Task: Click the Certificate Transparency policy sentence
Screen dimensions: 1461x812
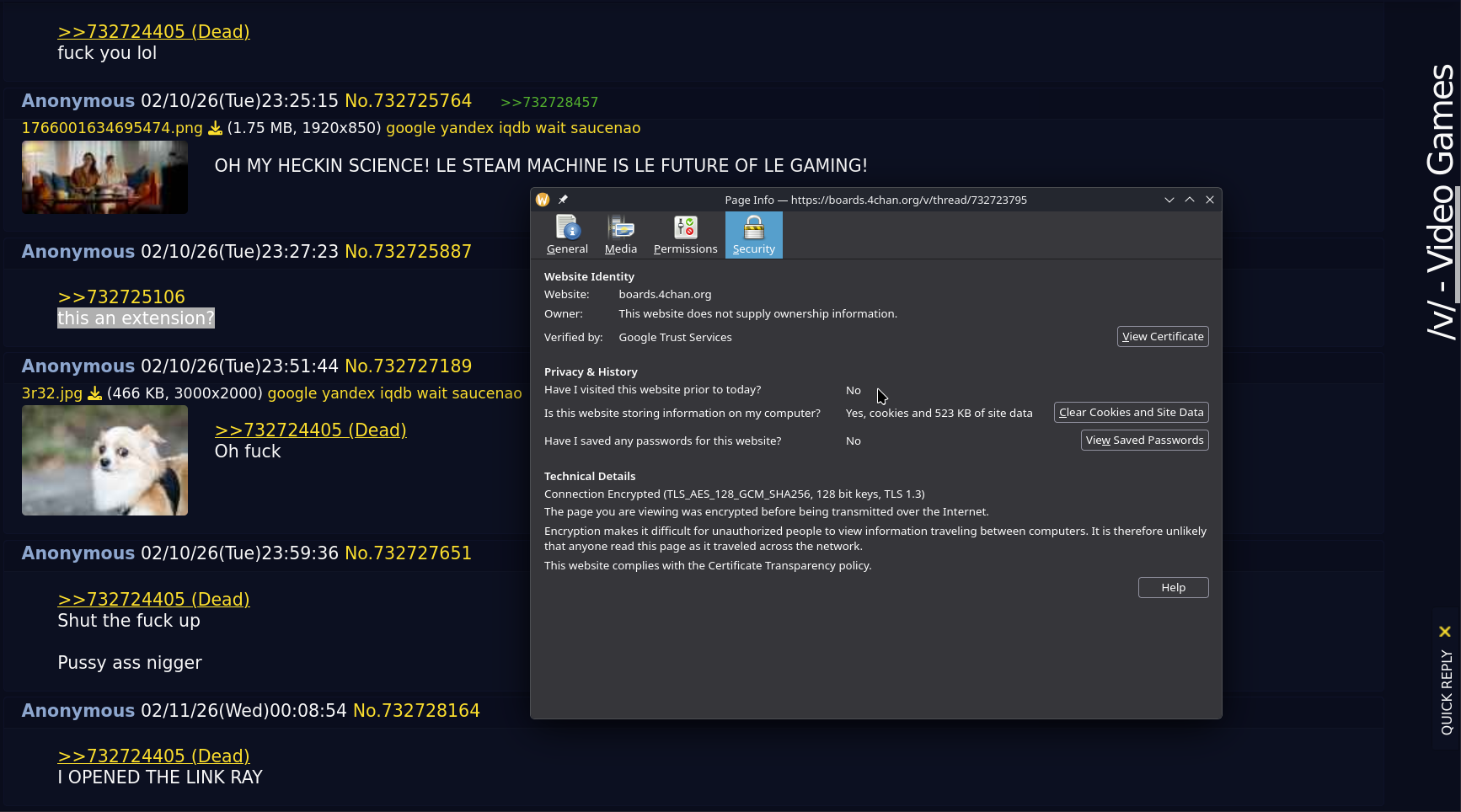Action: 708,566
